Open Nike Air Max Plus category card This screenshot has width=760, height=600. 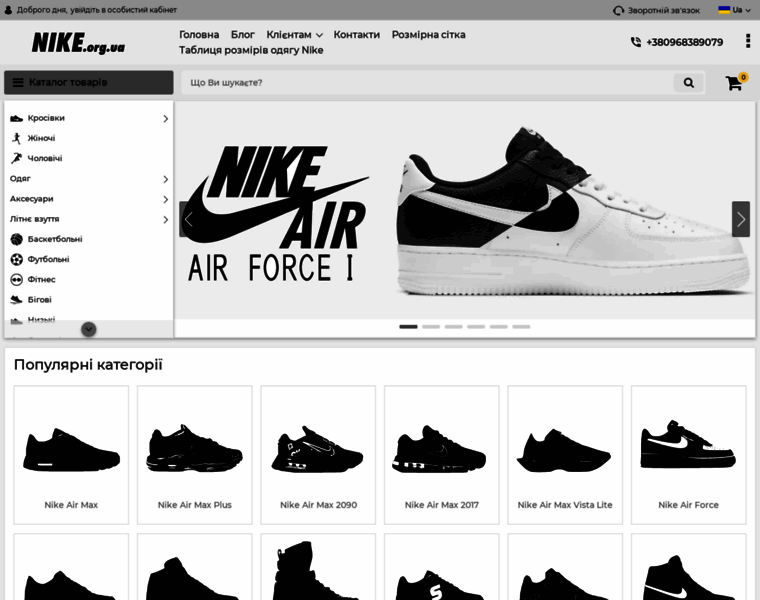pyautogui.click(x=195, y=455)
